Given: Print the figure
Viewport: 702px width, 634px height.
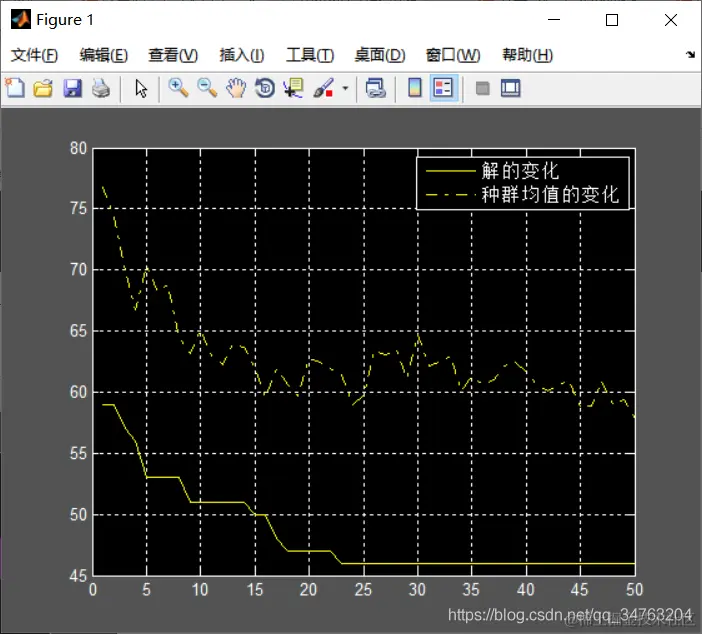Looking at the screenshot, I should pos(101,88).
